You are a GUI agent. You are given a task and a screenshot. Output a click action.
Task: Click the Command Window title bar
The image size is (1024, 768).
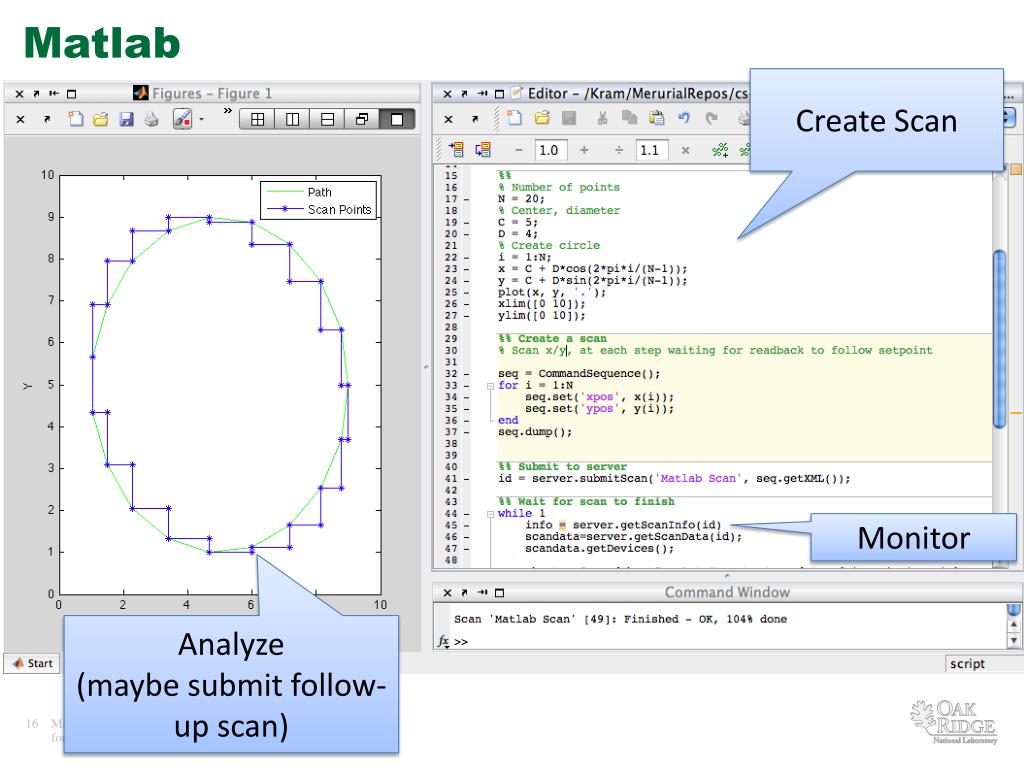(x=727, y=593)
